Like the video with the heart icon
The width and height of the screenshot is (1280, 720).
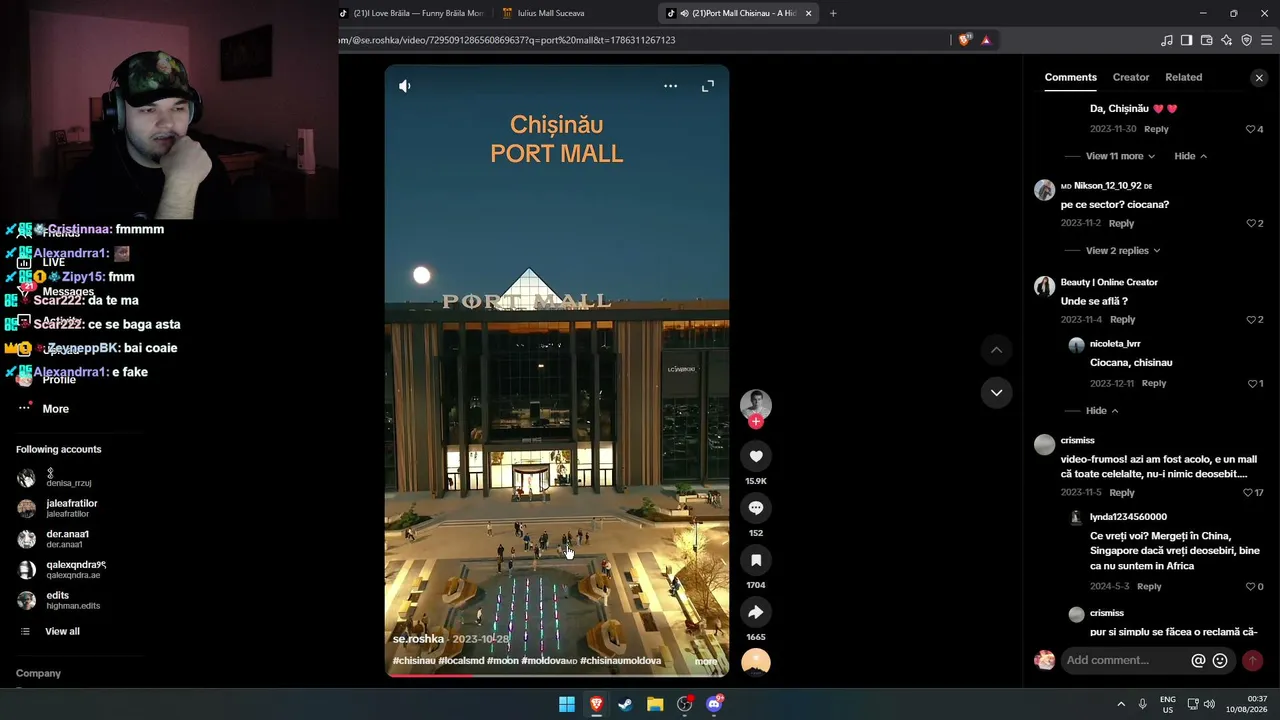755,456
